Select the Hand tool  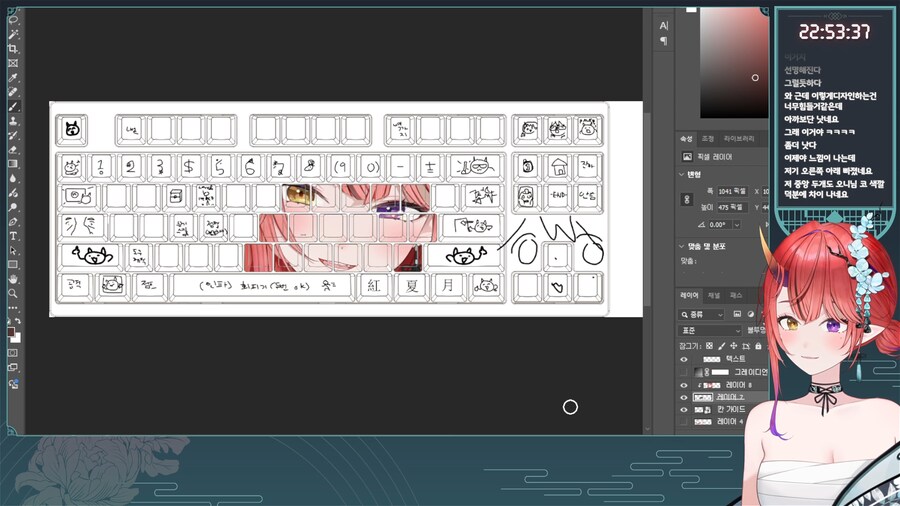pyautogui.click(x=13, y=279)
